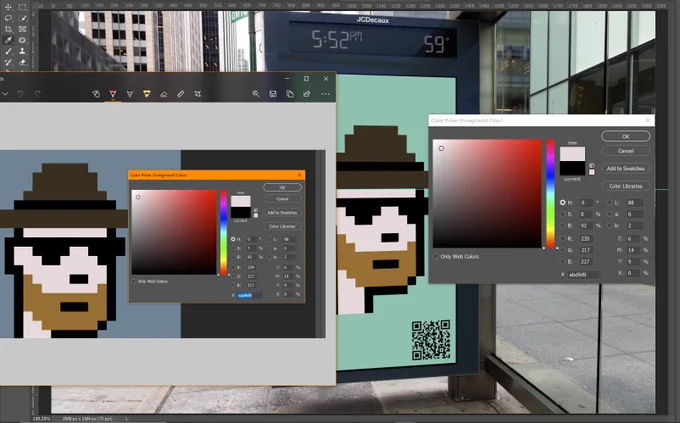
Task: Select the Eyedropper tool
Action: click(x=8, y=40)
